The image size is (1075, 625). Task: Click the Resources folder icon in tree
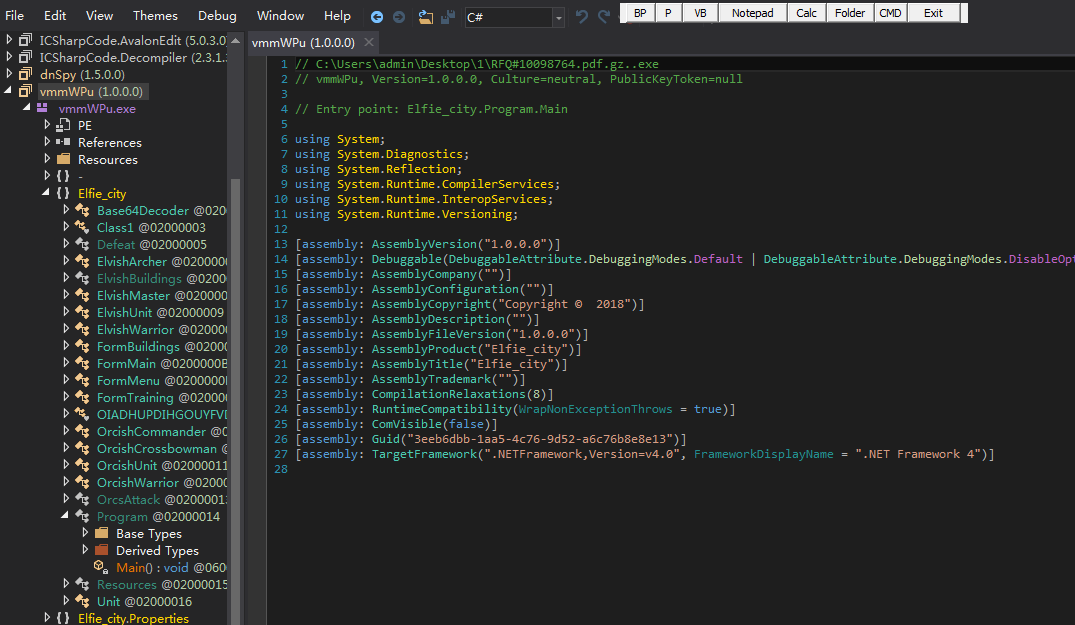(63, 160)
